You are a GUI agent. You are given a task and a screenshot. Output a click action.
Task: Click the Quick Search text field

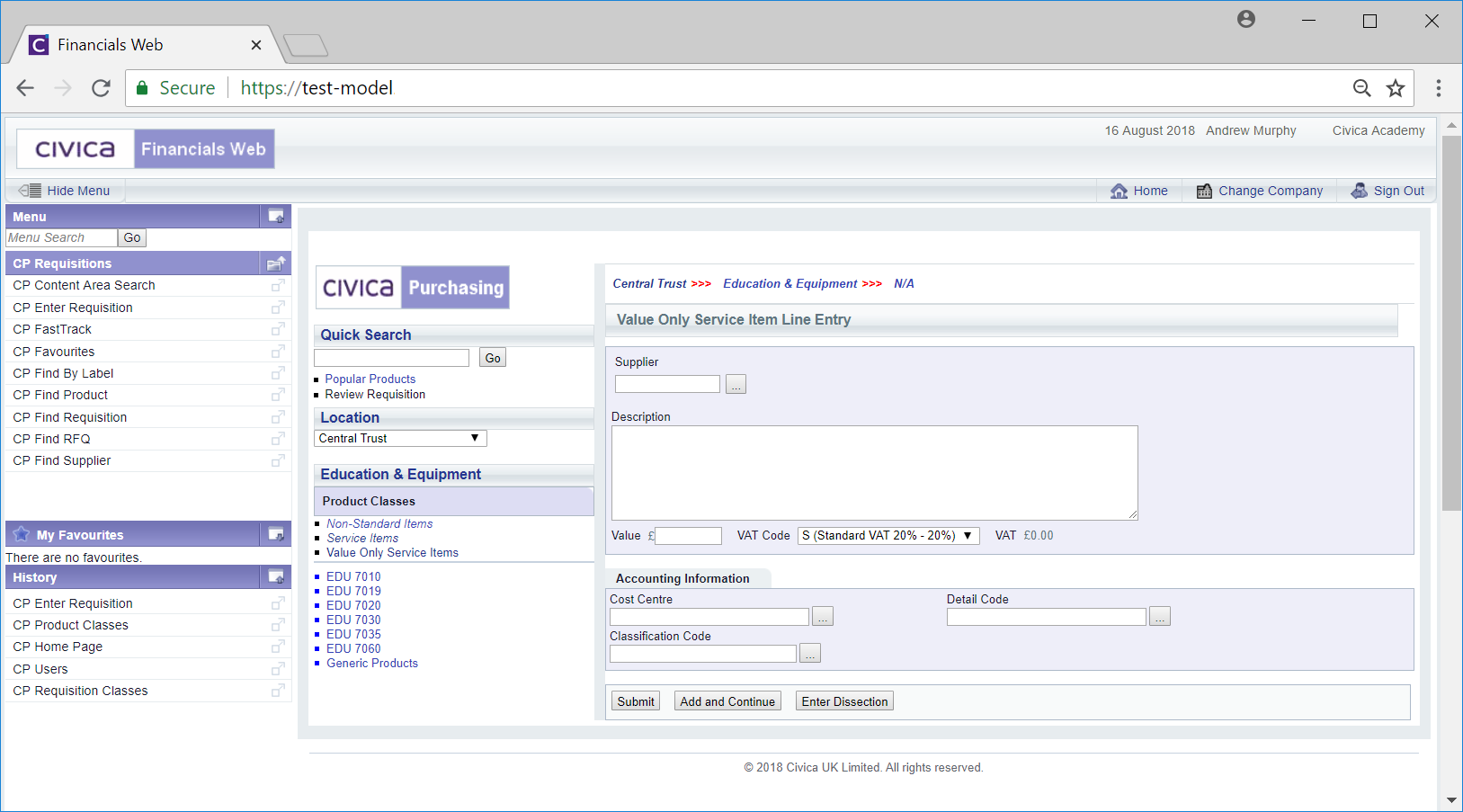tap(392, 358)
